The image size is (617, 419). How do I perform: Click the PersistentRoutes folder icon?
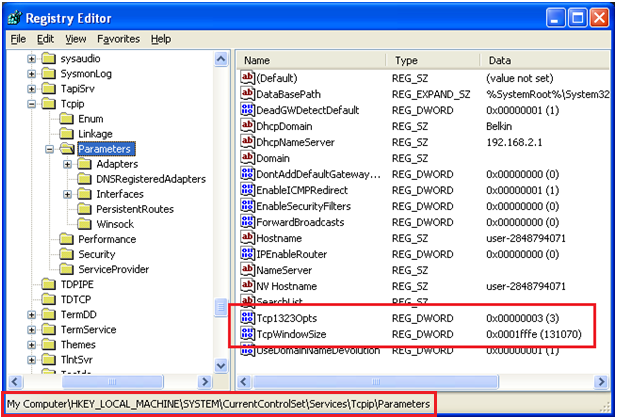(x=84, y=209)
